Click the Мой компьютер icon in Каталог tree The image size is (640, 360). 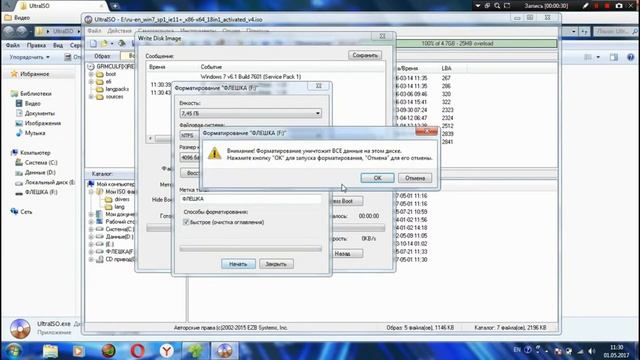point(91,184)
